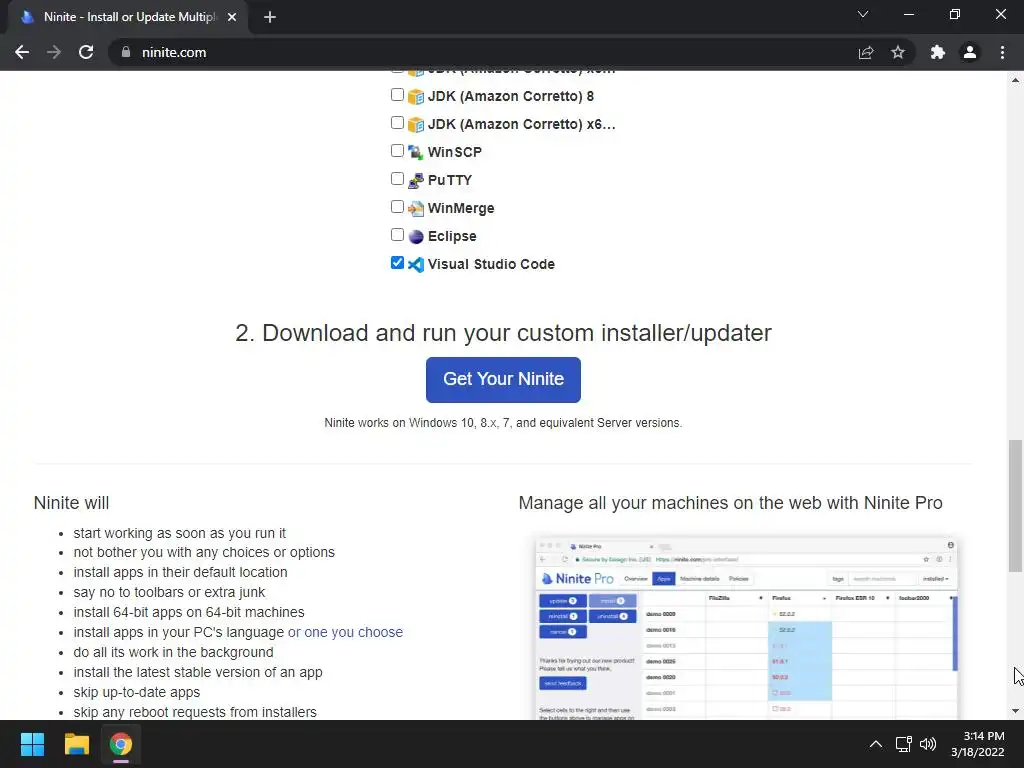1024x768 pixels.
Task: Click the page vertical scrollbar thumb
Action: click(x=1015, y=506)
